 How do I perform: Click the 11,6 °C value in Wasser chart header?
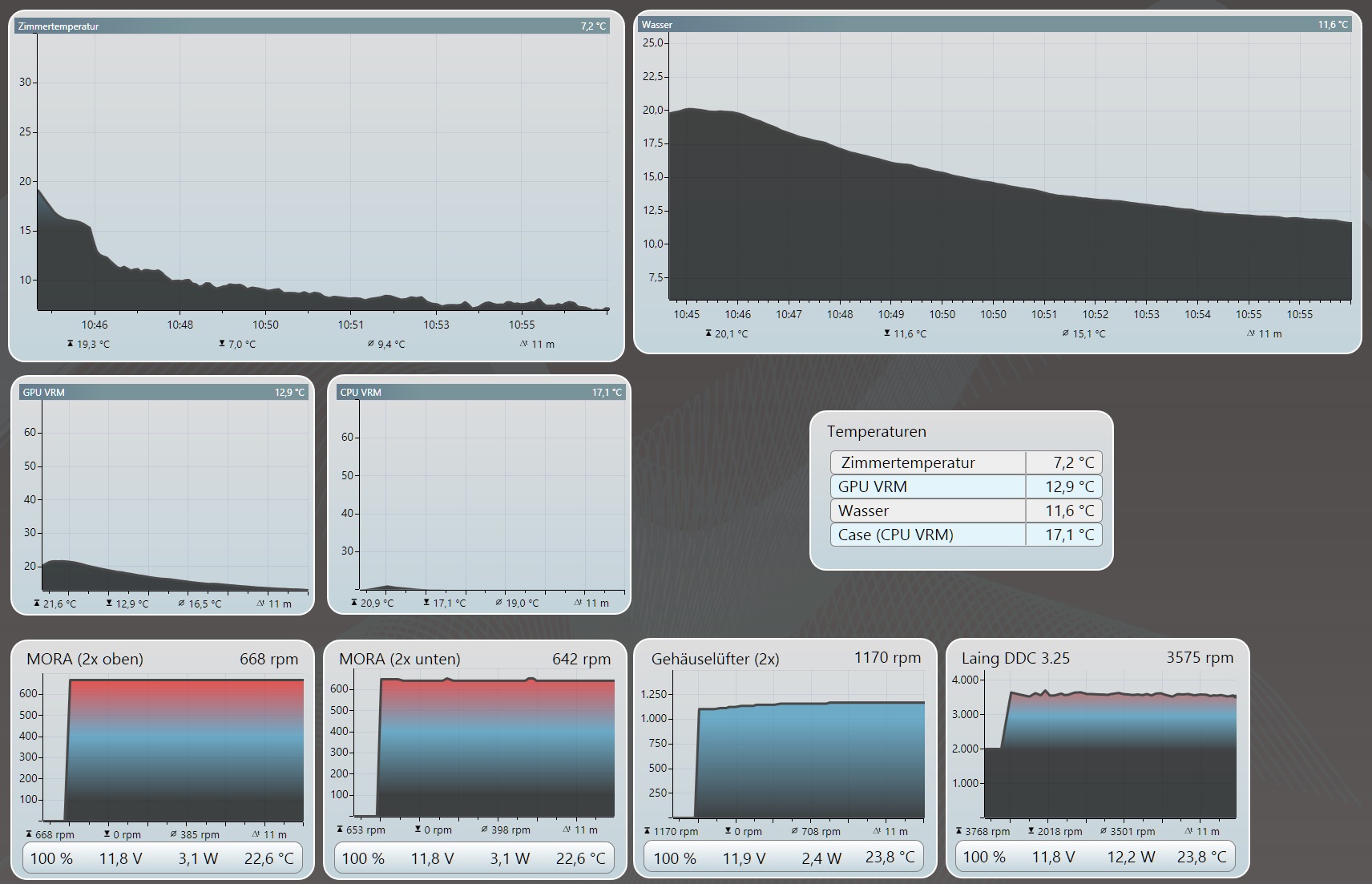tap(1333, 25)
